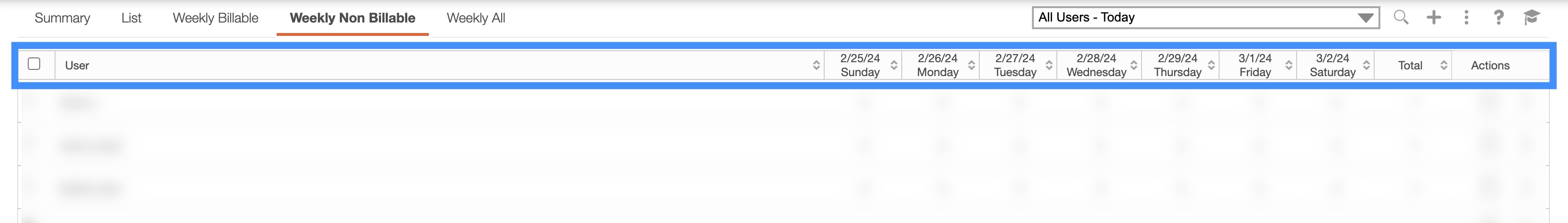Sort by the User column arrows
The width and height of the screenshot is (1568, 223).
[x=816, y=65]
